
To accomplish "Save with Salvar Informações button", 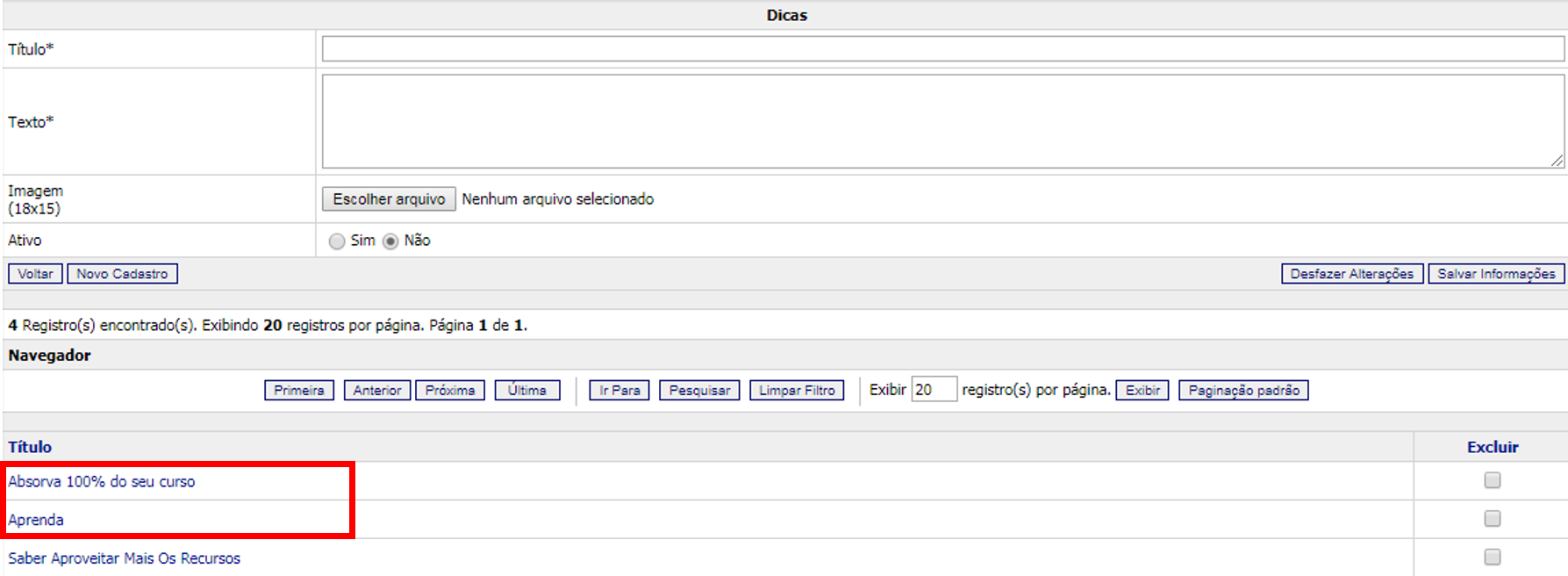I will tap(1496, 274).
